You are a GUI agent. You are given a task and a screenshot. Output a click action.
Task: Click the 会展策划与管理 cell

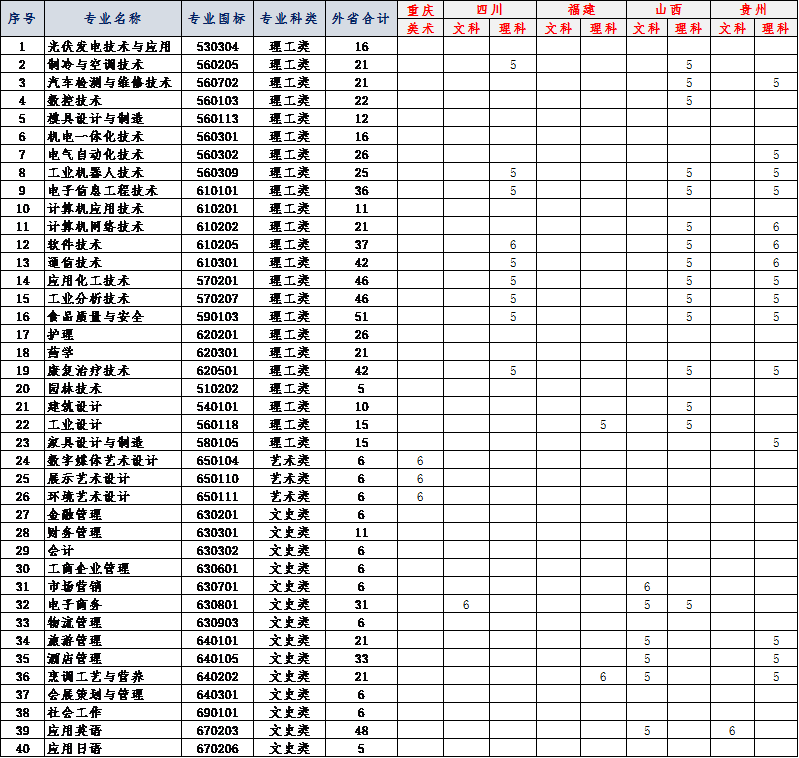click(x=113, y=695)
